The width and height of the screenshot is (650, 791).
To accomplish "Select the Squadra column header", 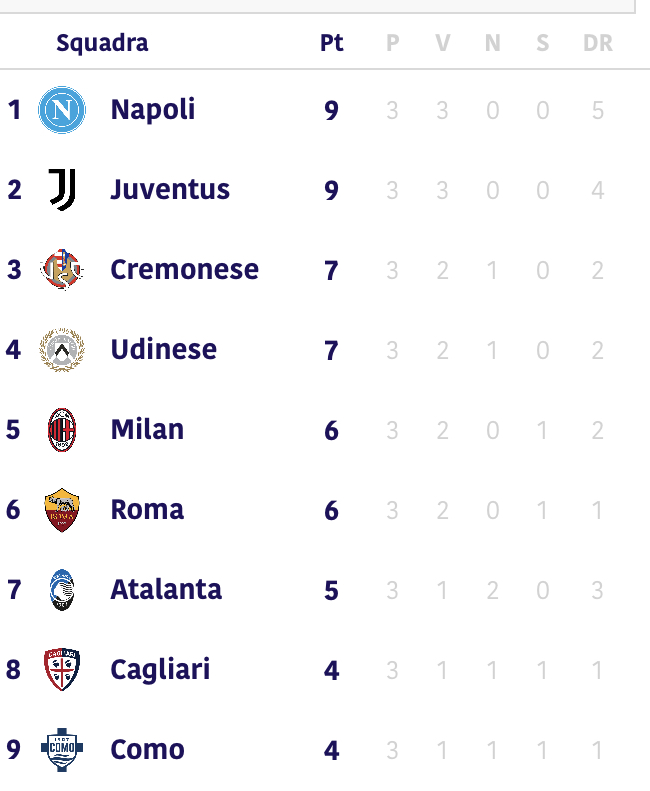I will click(x=102, y=43).
